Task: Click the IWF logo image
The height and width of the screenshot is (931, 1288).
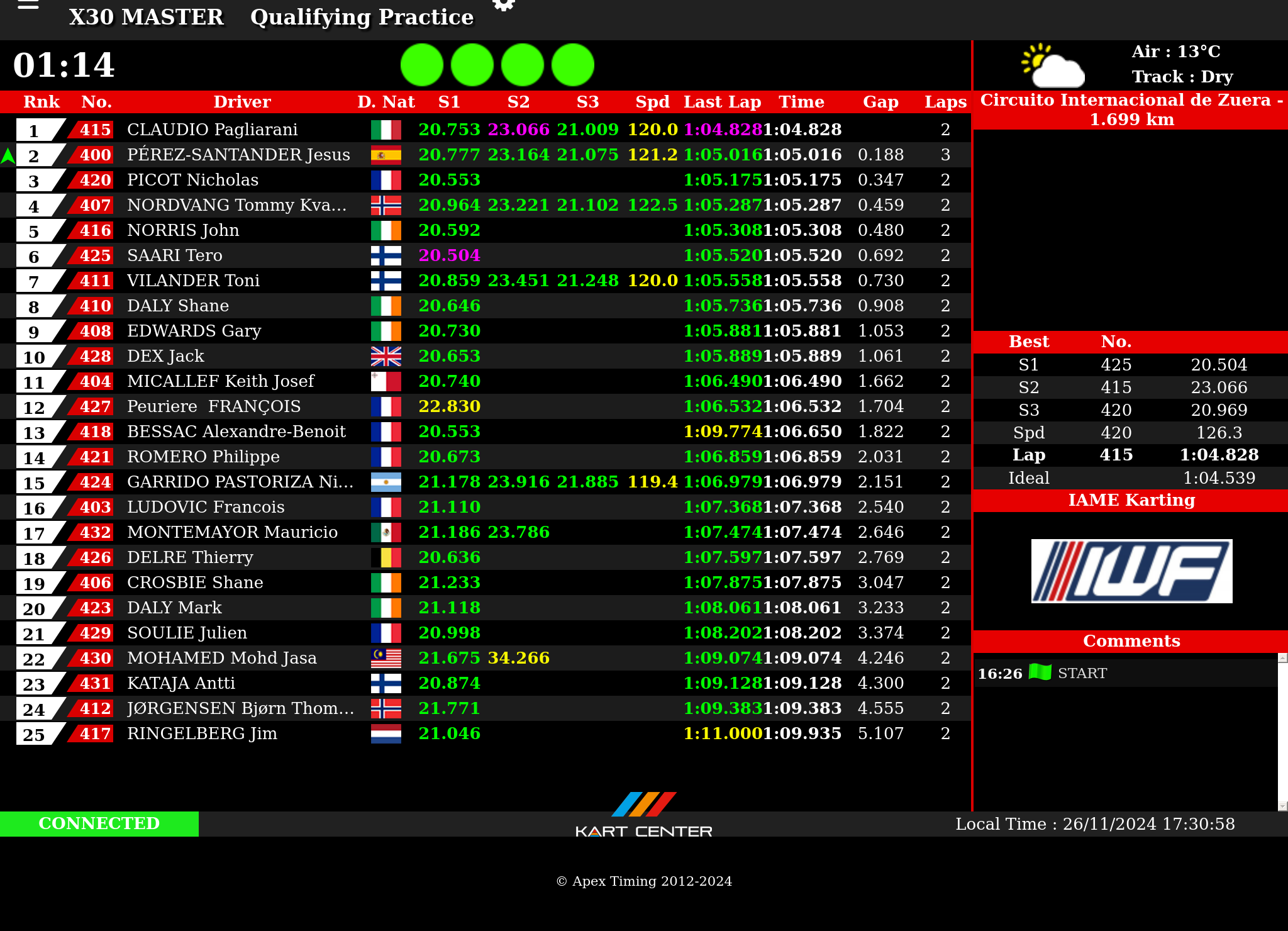Action: coord(1131,571)
